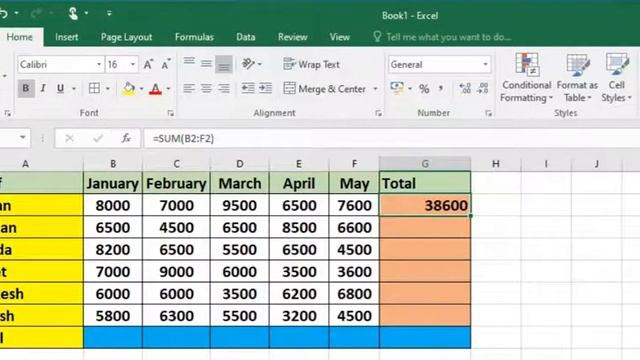The height and width of the screenshot is (360, 640).
Task: Click the Borders icon
Action: pyautogui.click(x=94, y=89)
